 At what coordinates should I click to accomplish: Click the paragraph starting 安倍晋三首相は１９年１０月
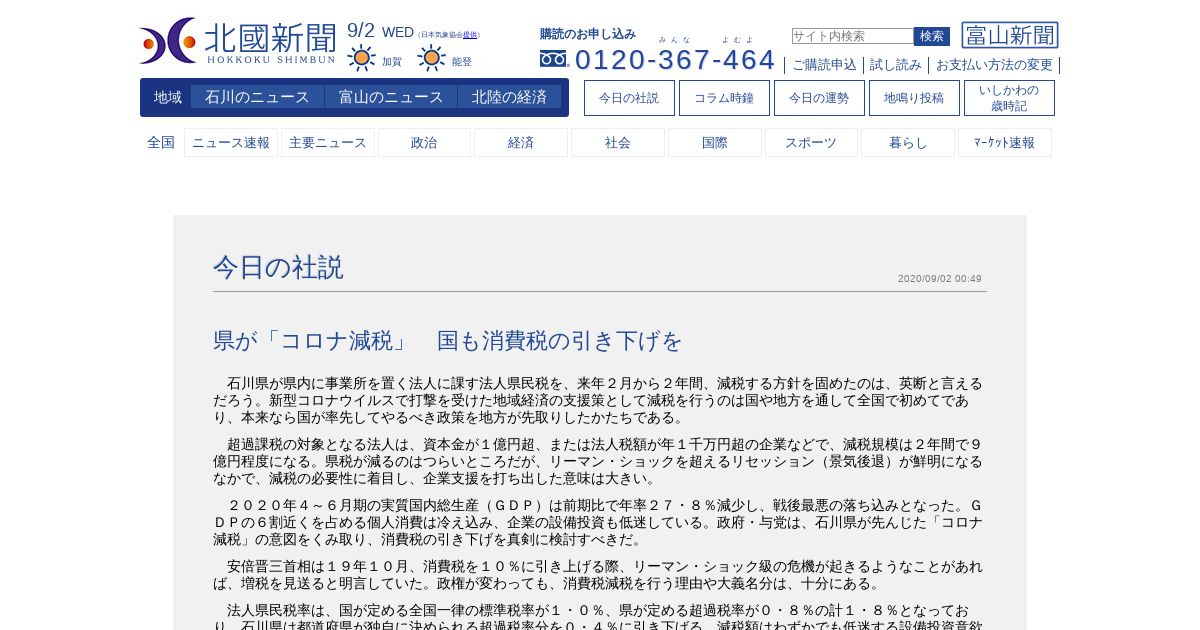click(x=598, y=575)
